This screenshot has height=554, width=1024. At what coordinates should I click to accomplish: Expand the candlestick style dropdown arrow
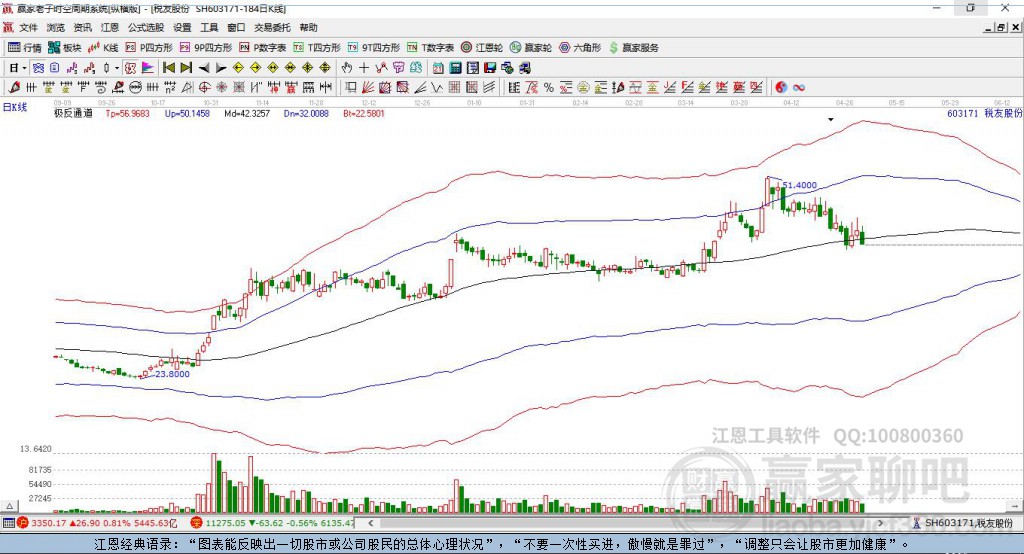click(x=117, y=68)
